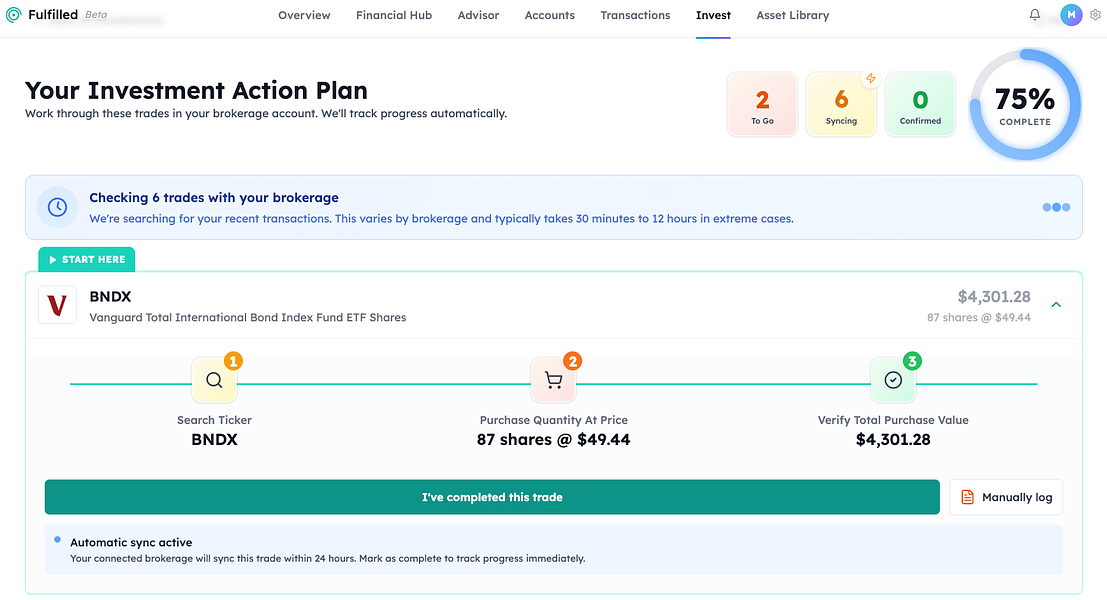Open the user profile avatar M
Image resolution: width=1107 pixels, height=600 pixels.
[x=1071, y=15]
